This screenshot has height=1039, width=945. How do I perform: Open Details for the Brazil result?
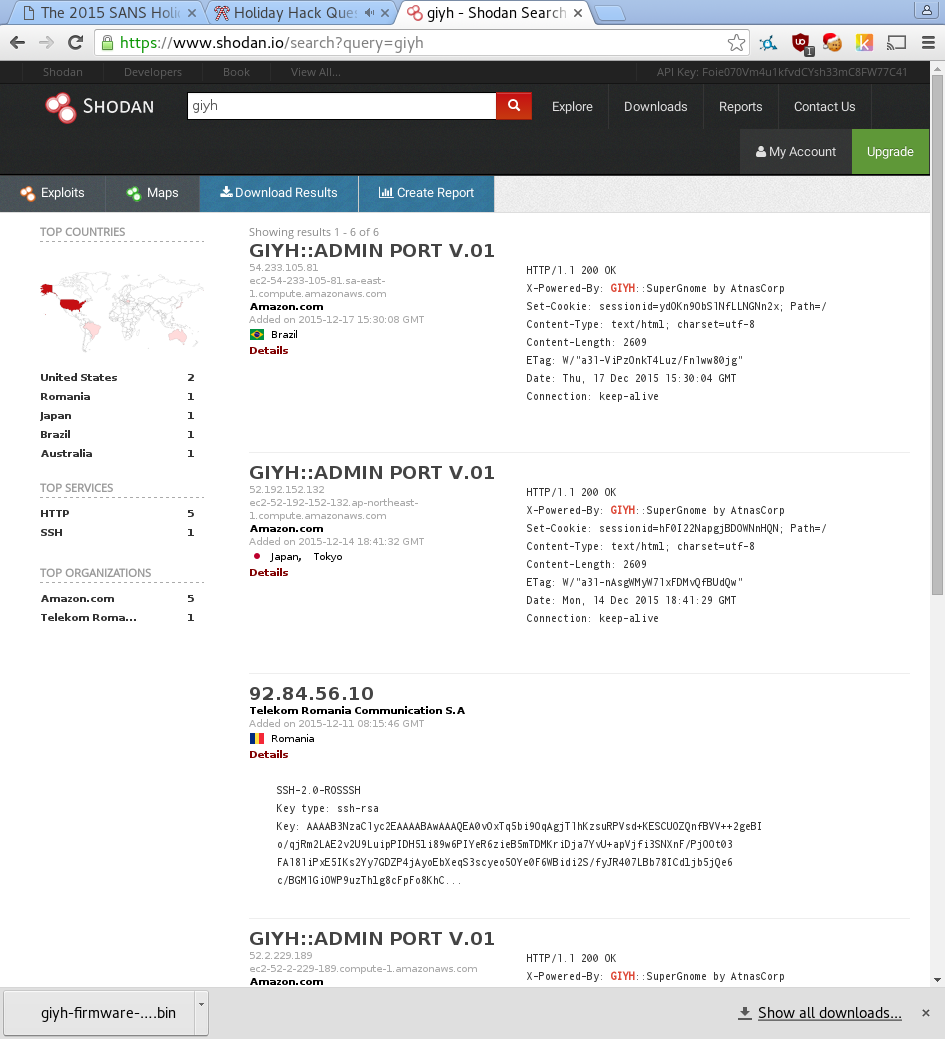click(x=268, y=351)
